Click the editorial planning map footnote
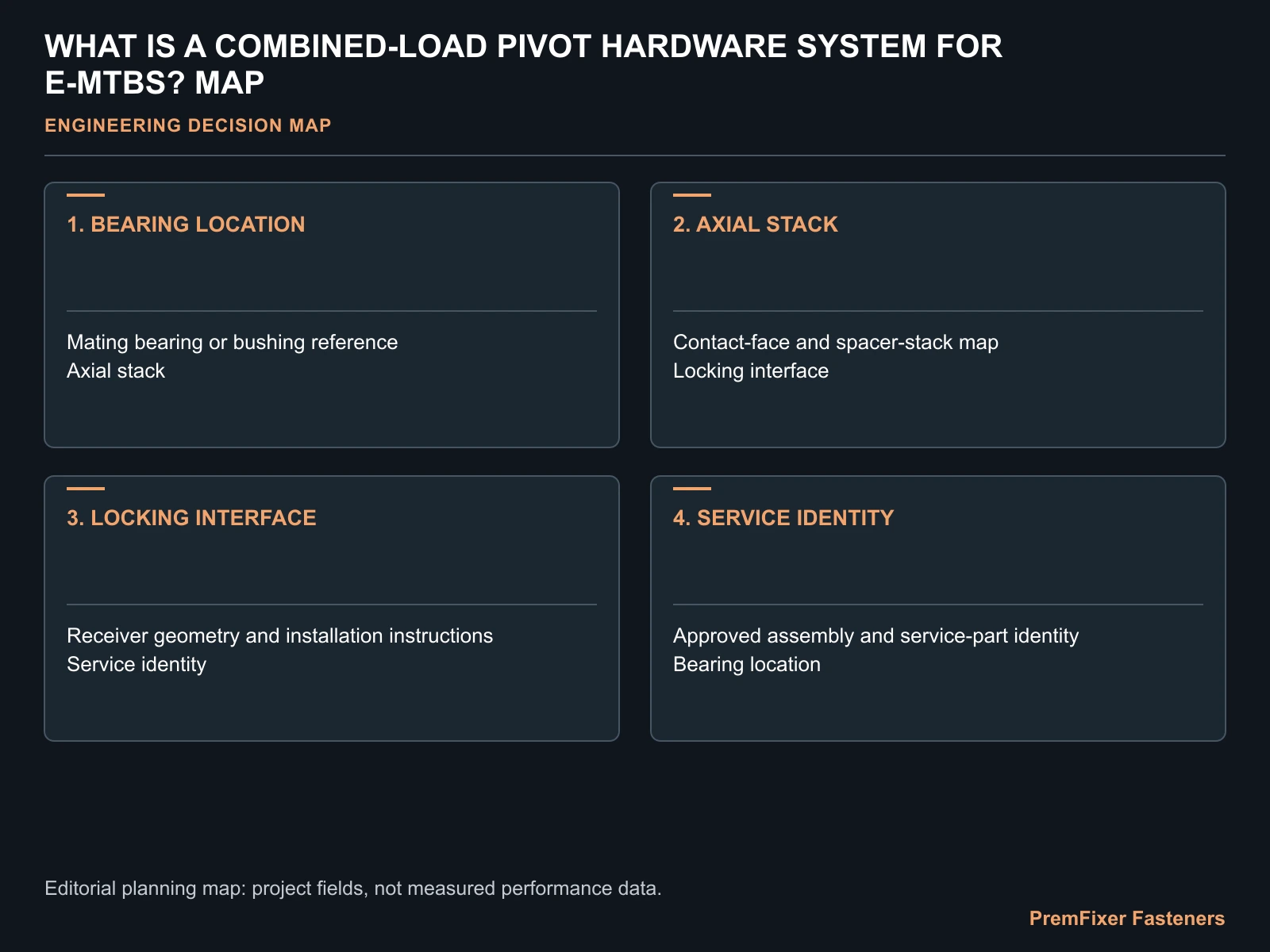The height and width of the screenshot is (952, 1270). tap(353, 888)
